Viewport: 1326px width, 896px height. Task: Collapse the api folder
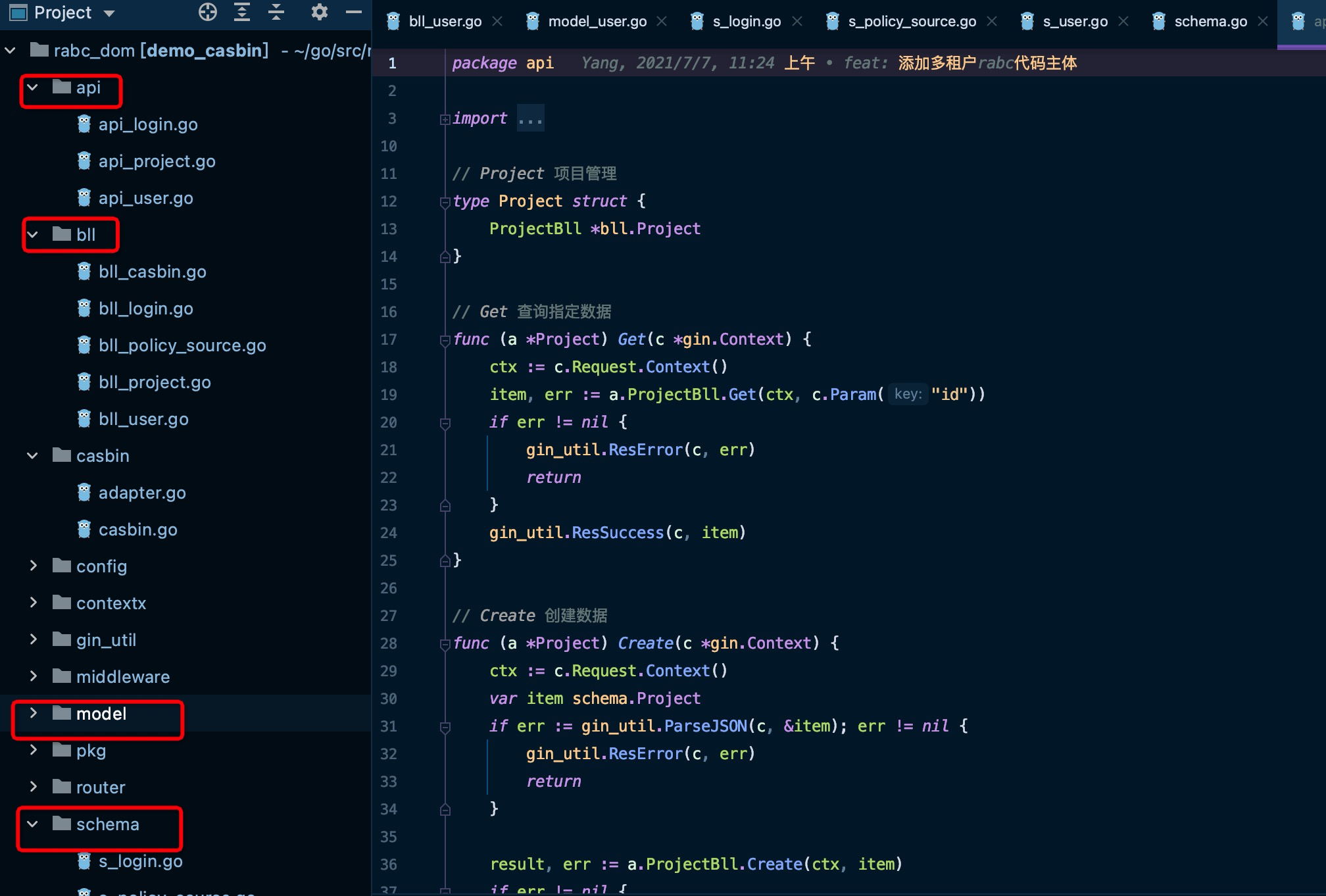click(x=32, y=87)
